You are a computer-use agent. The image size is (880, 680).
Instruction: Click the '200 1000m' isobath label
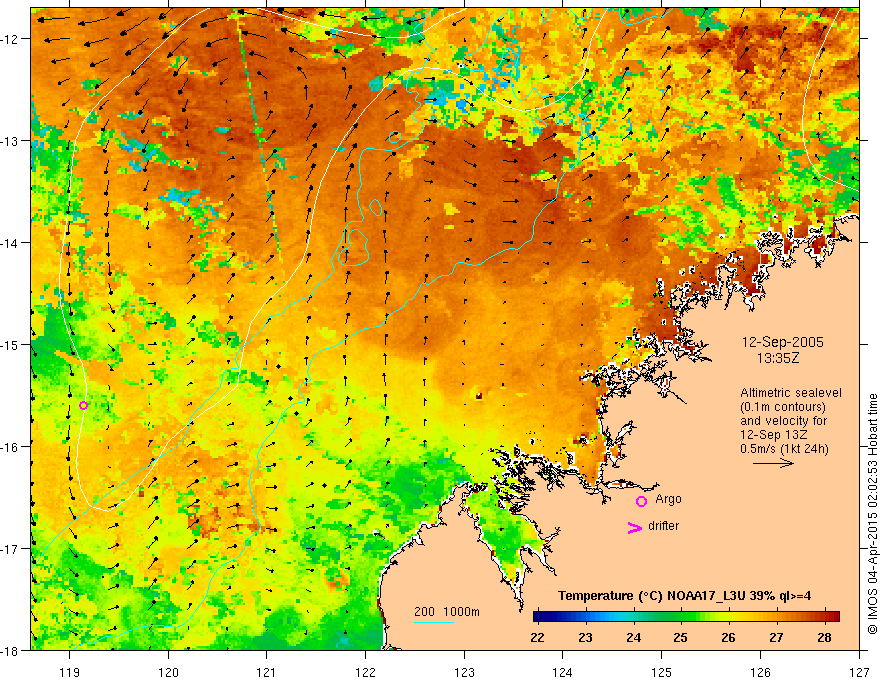point(447,612)
